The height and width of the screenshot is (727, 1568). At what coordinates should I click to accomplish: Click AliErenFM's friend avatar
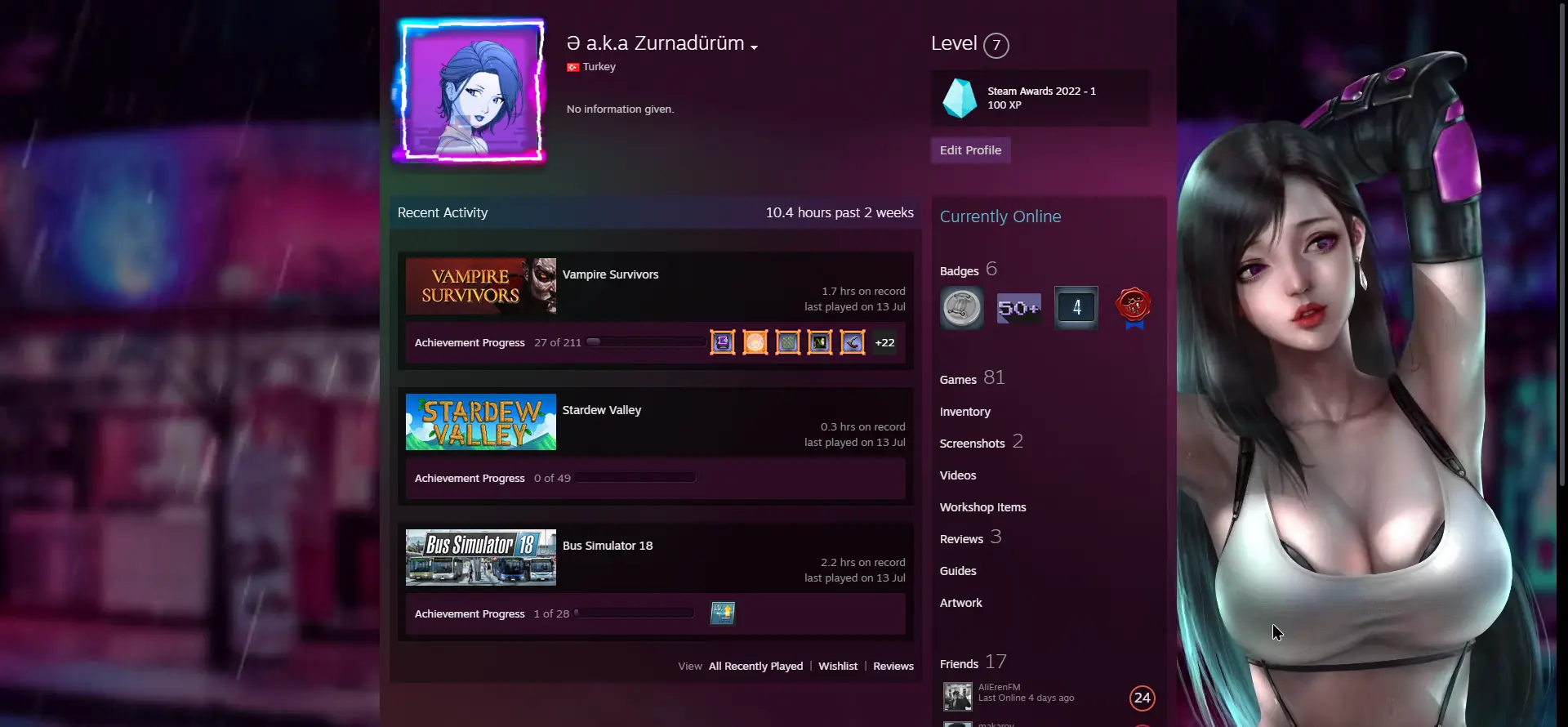click(x=958, y=697)
